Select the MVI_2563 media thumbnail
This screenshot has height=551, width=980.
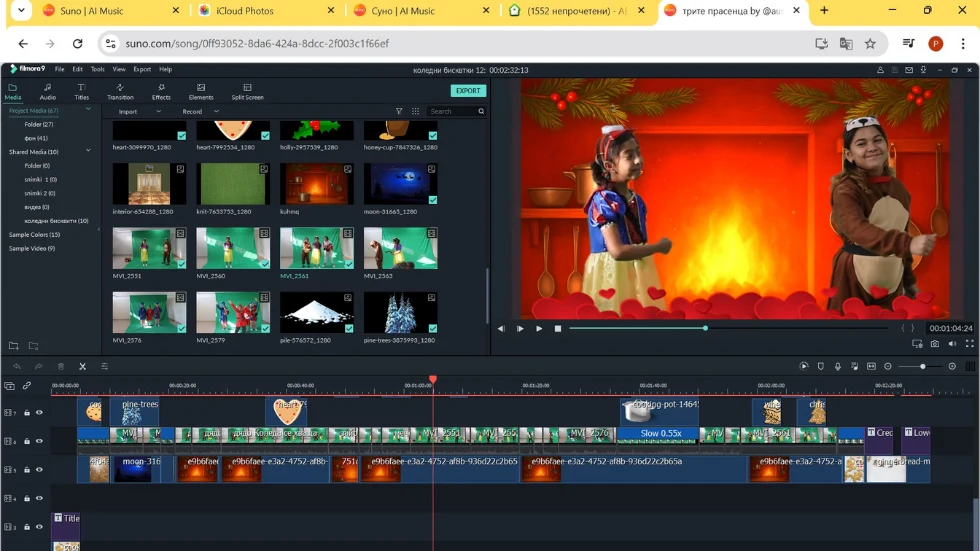tap(400, 250)
